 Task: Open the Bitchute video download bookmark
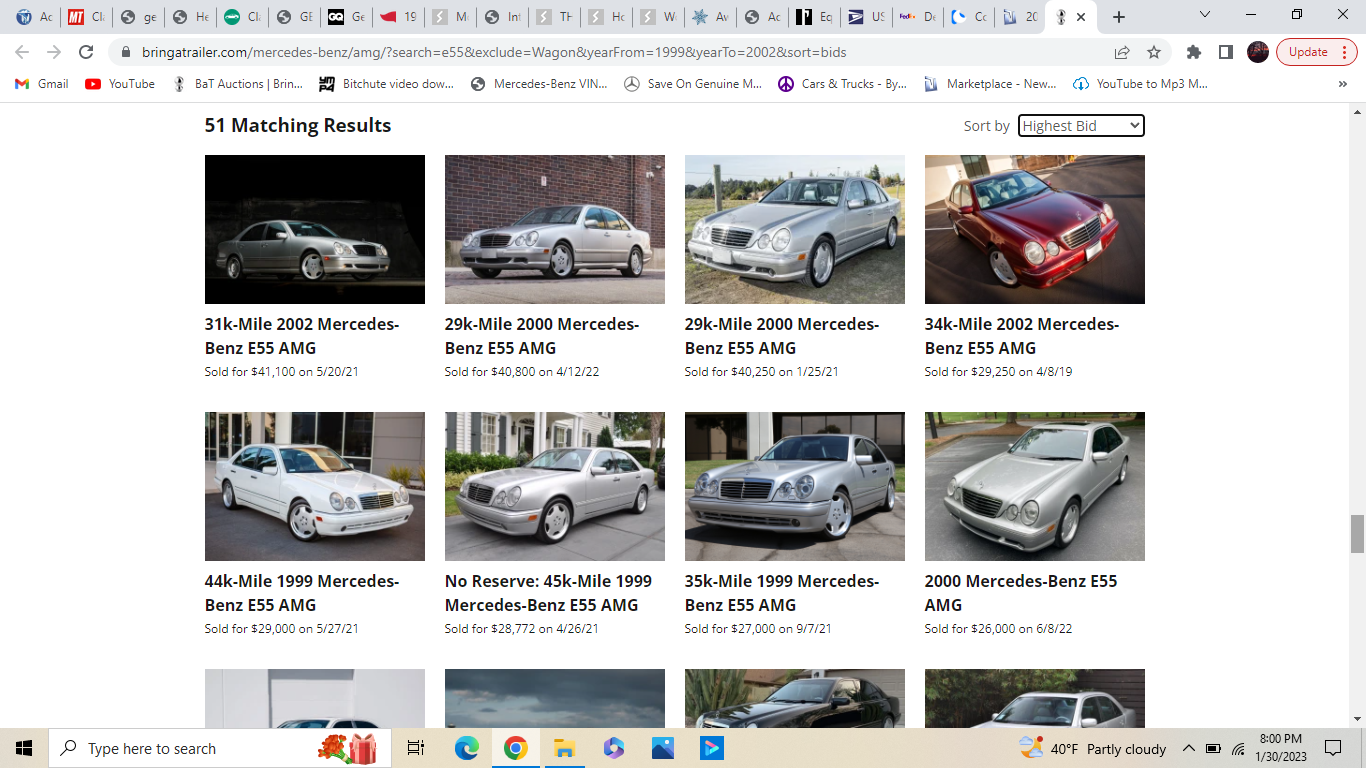coord(386,84)
